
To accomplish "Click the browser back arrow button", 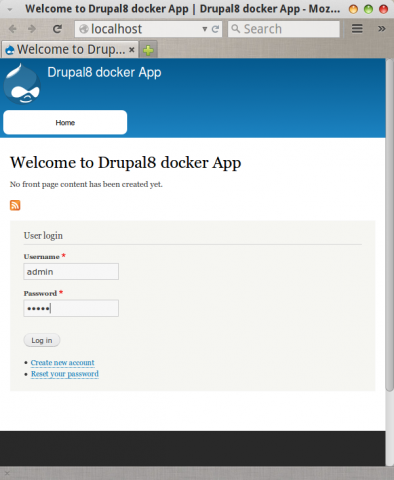I will click(x=12, y=29).
